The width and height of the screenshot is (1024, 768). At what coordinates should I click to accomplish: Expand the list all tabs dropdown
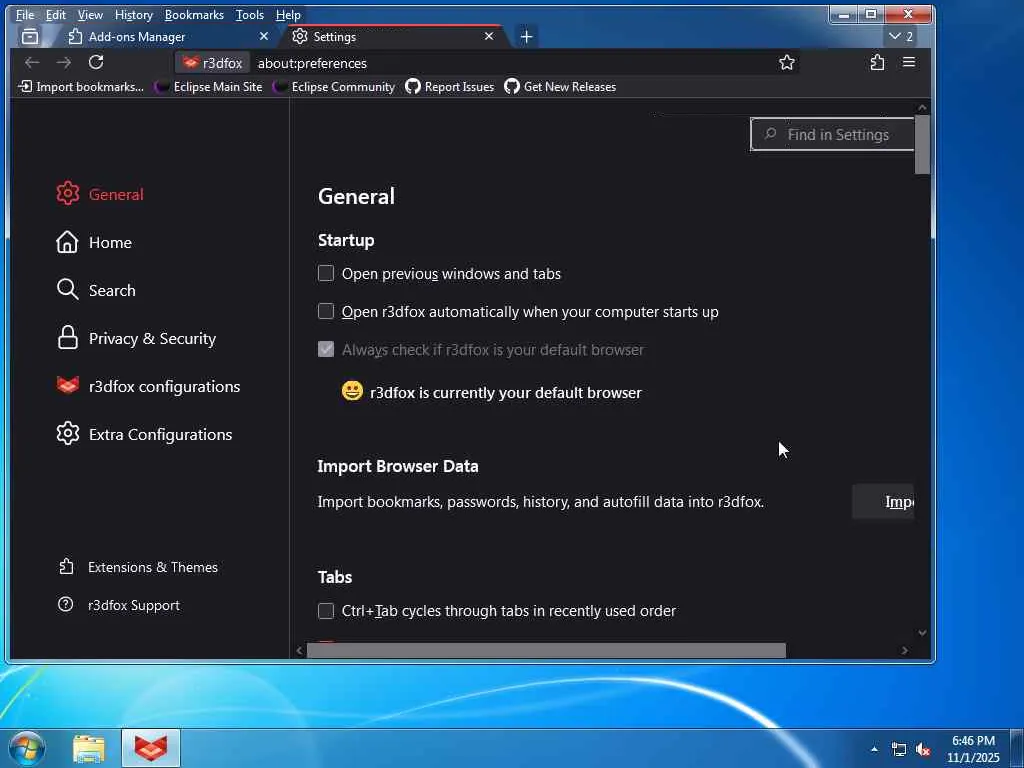901,37
